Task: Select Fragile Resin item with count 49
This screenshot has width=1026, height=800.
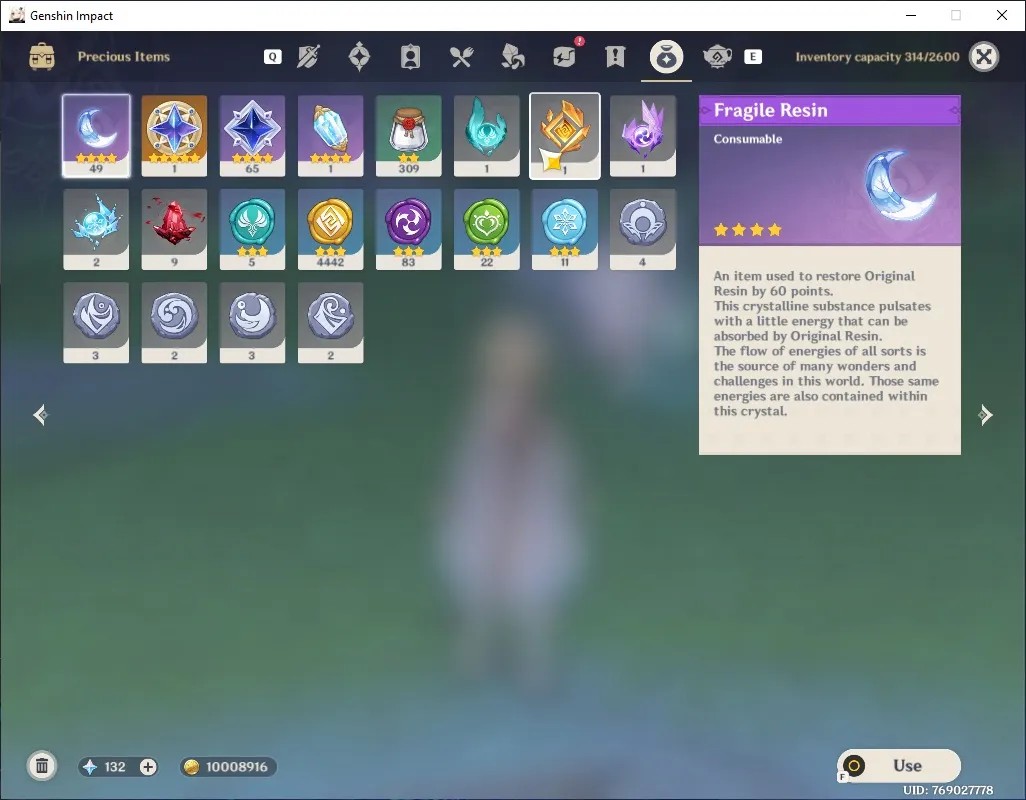Action: point(96,135)
